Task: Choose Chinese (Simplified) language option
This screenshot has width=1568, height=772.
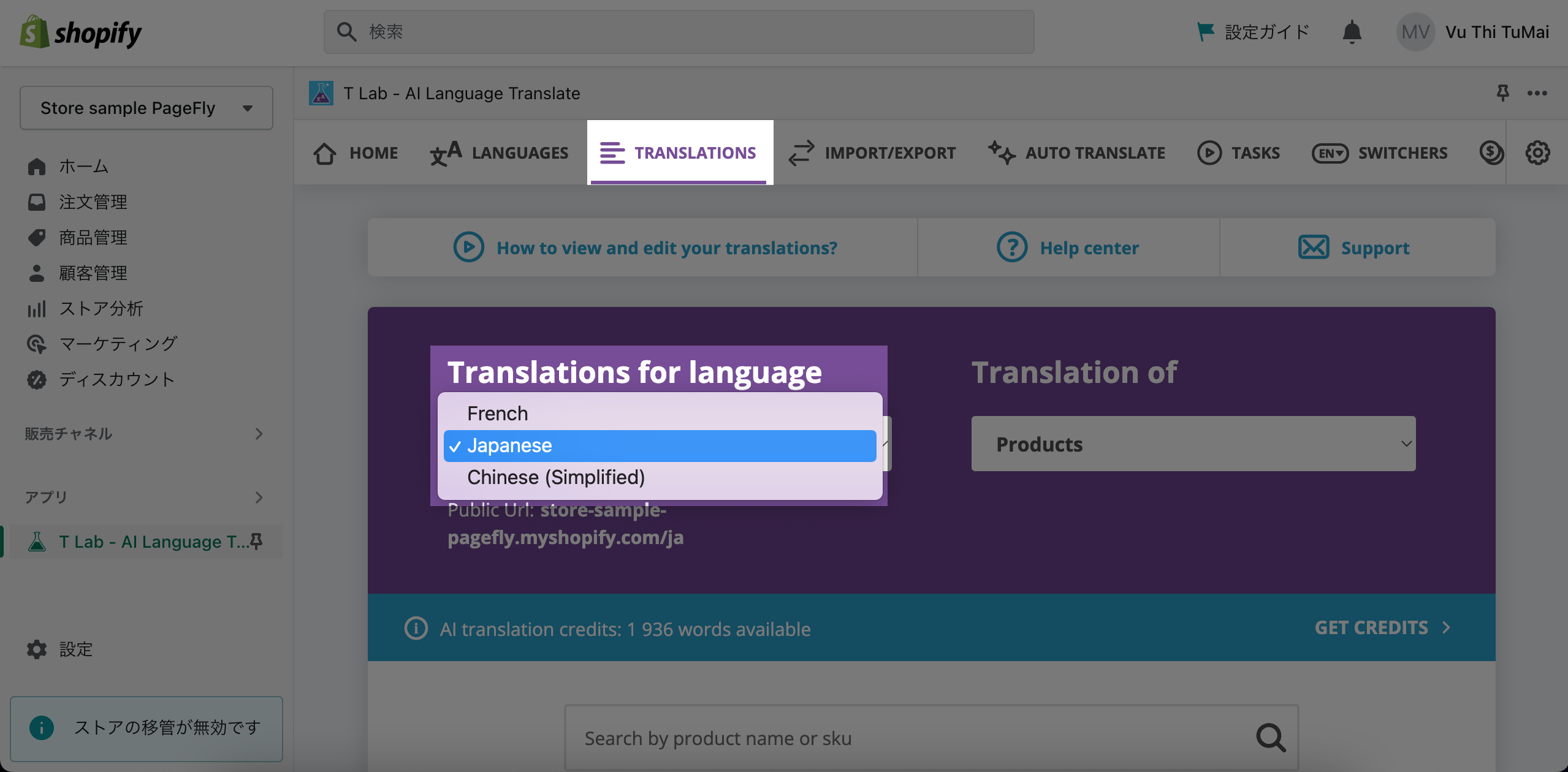Action: [660, 477]
